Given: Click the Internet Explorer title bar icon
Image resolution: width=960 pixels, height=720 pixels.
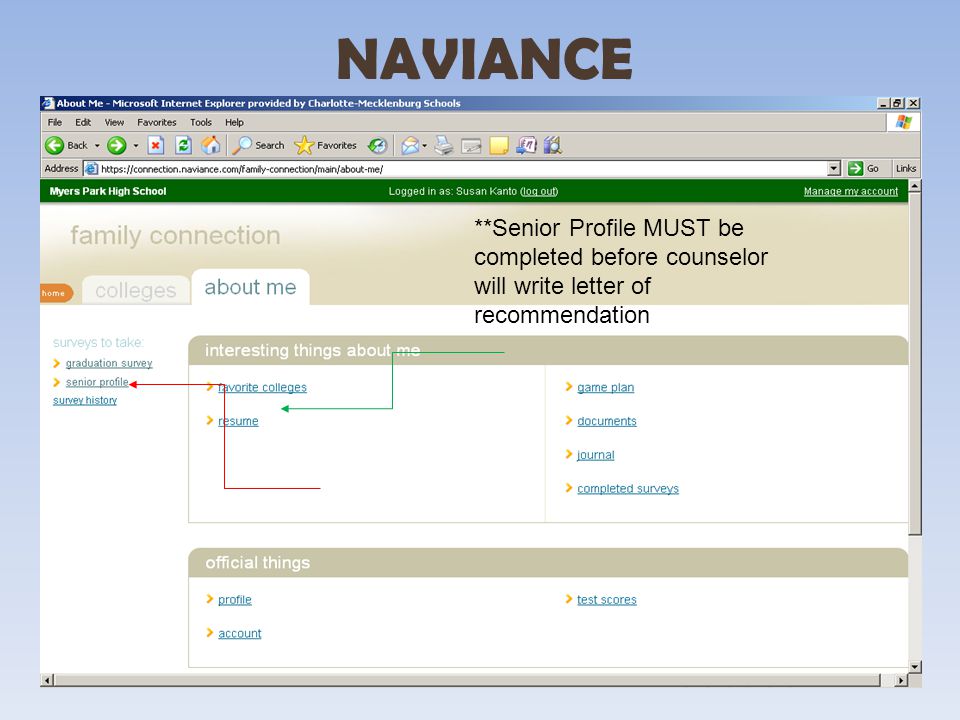Looking at the screenshot, I should pos(48,103).
